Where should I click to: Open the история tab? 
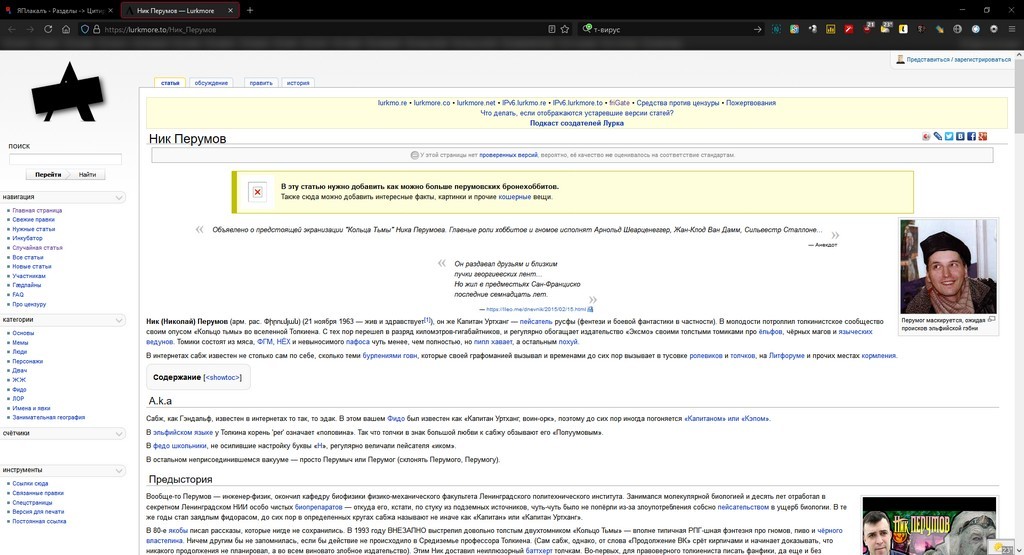coord(298,83)
